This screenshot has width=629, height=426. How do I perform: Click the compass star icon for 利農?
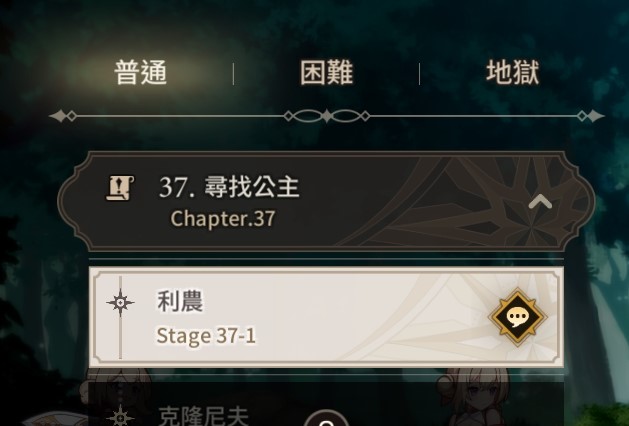pos(120,302)
